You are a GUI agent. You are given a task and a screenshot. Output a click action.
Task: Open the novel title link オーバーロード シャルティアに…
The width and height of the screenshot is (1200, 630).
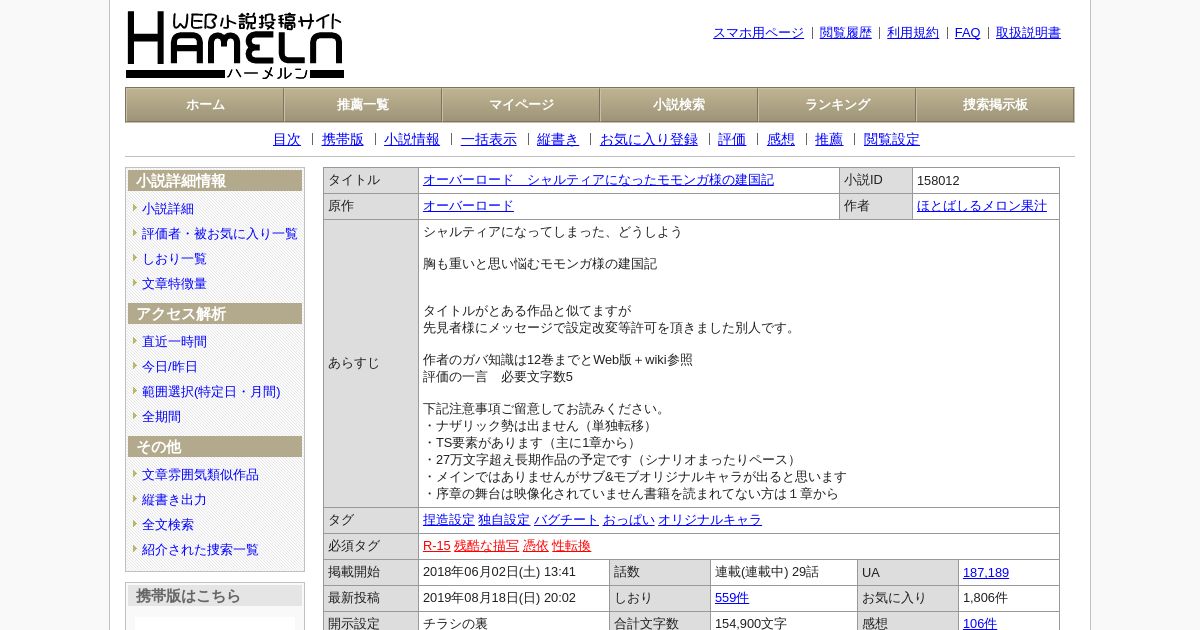[x=598, y=180]
